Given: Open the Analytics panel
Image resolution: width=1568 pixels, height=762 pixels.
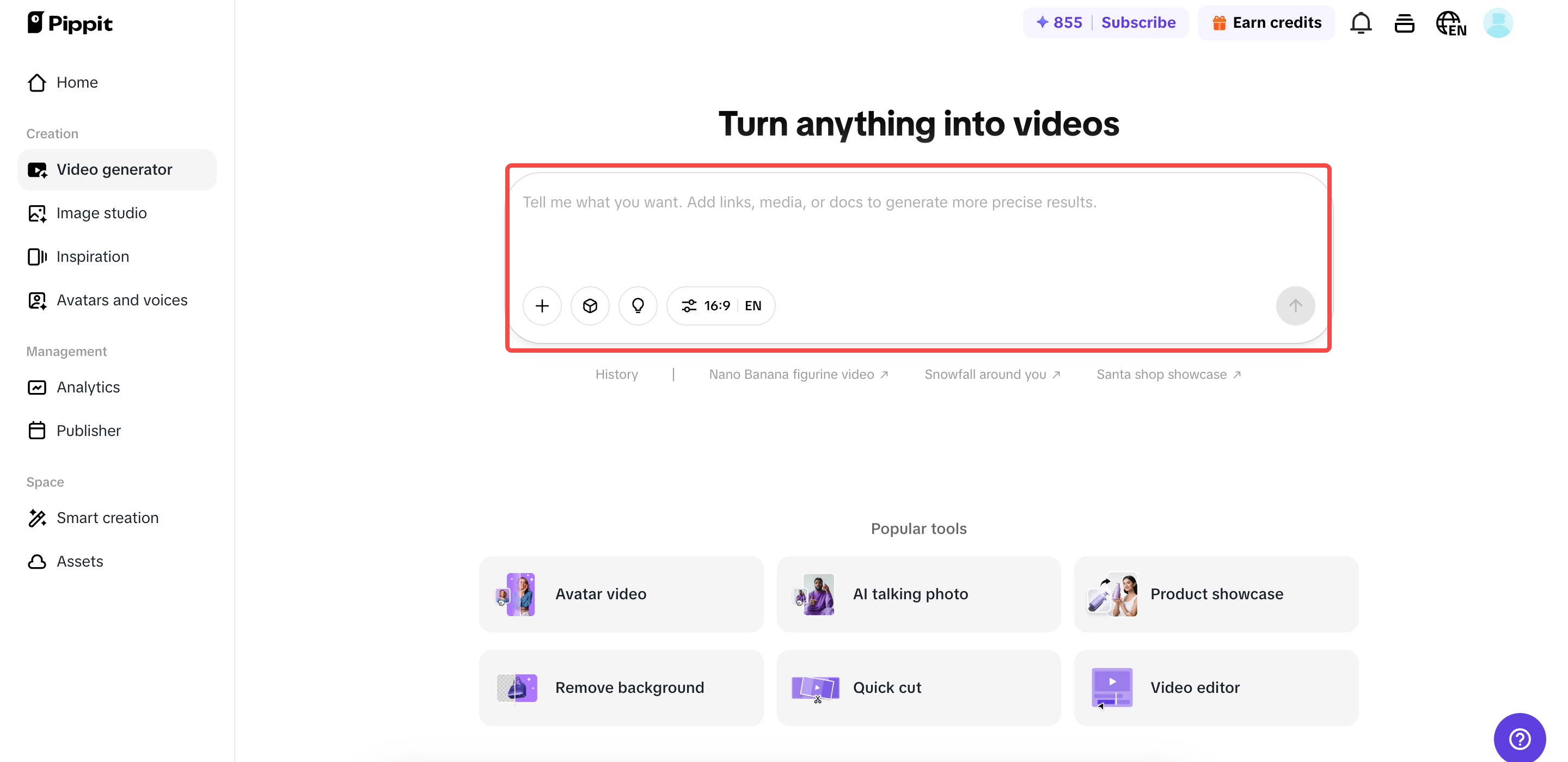Looking at the screenshot, I should pyautogui.click(x=88, y=387).
